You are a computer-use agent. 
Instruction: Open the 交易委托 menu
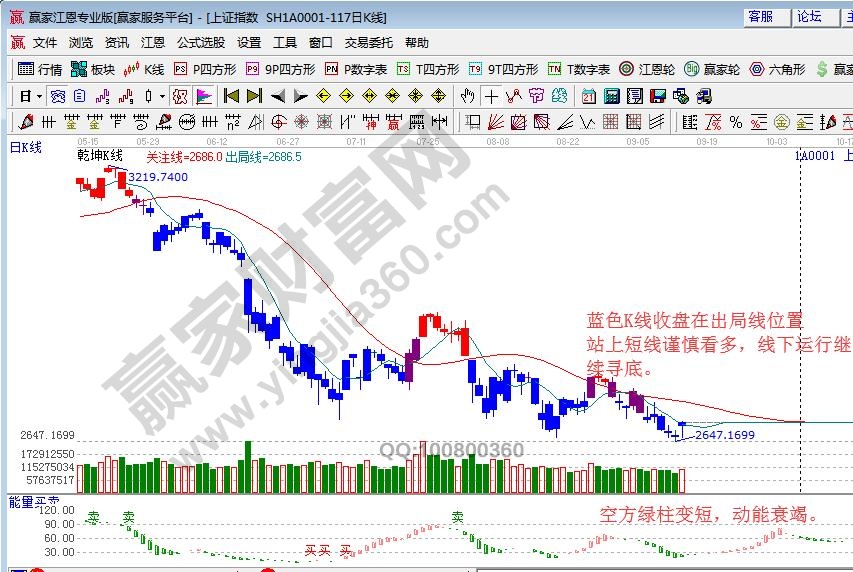click(x=368, y=43)
